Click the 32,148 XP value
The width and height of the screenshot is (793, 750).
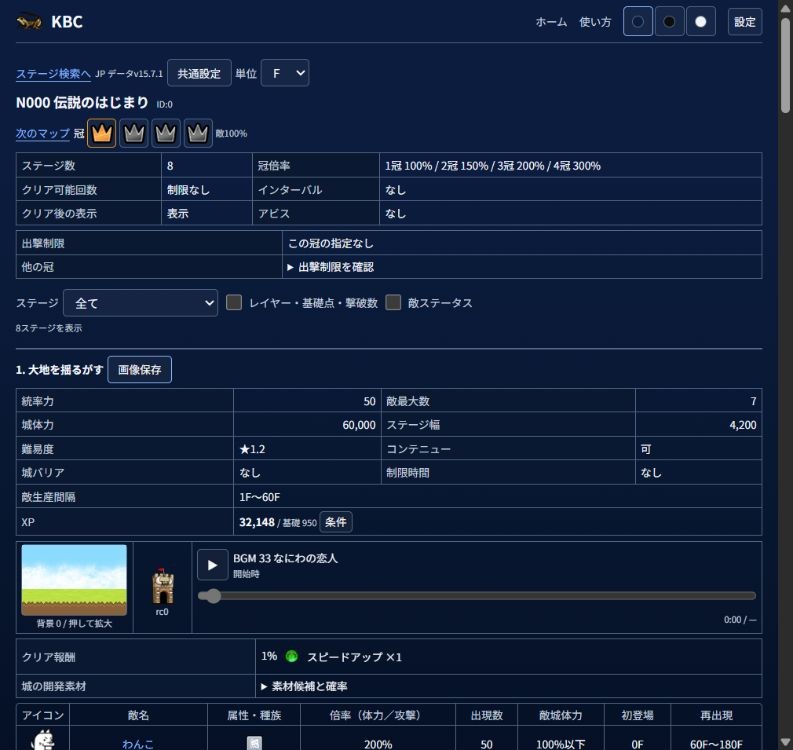point(257,522)
